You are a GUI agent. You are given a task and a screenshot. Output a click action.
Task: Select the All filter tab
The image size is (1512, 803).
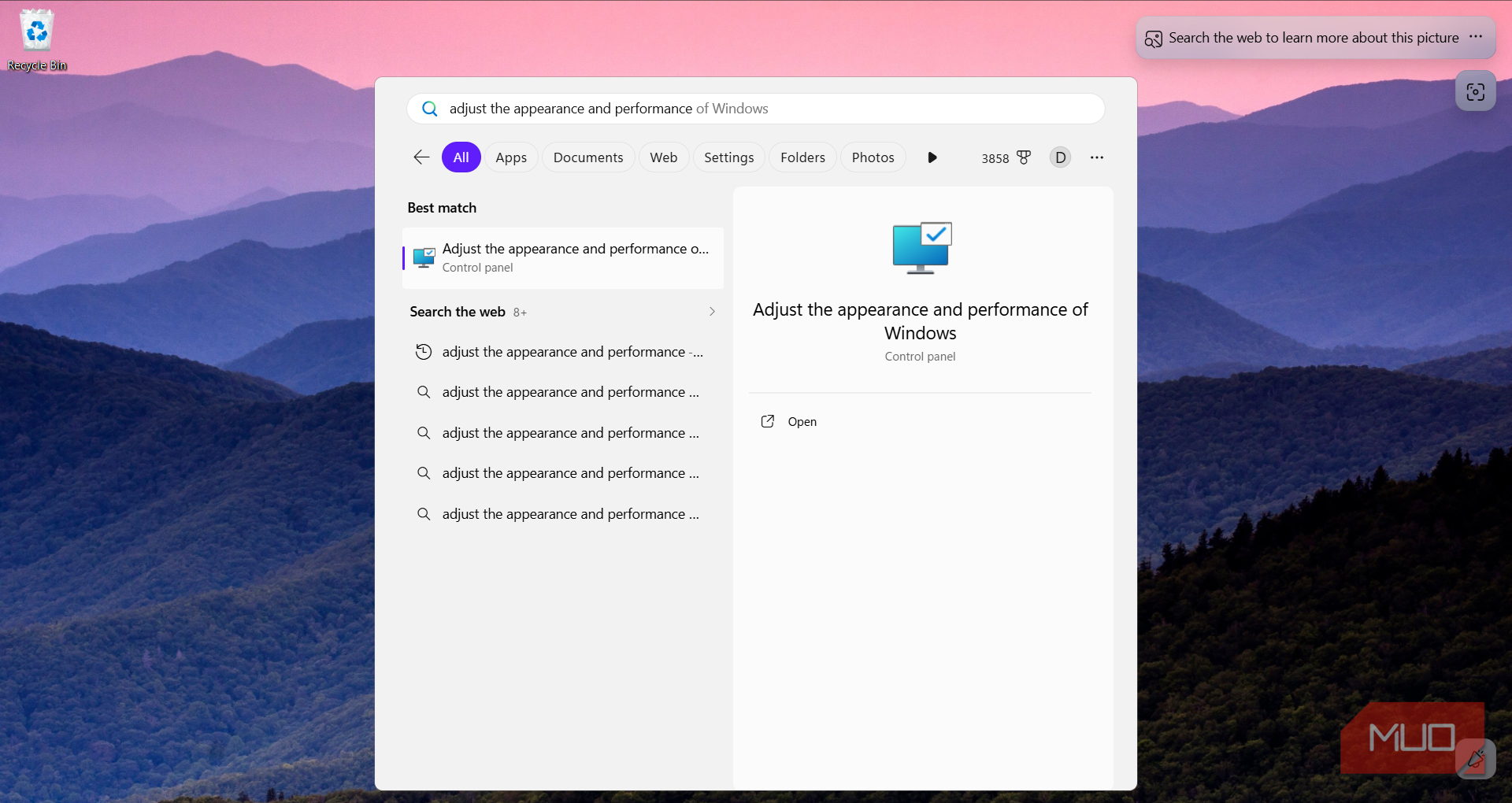[x=461, y=157]
